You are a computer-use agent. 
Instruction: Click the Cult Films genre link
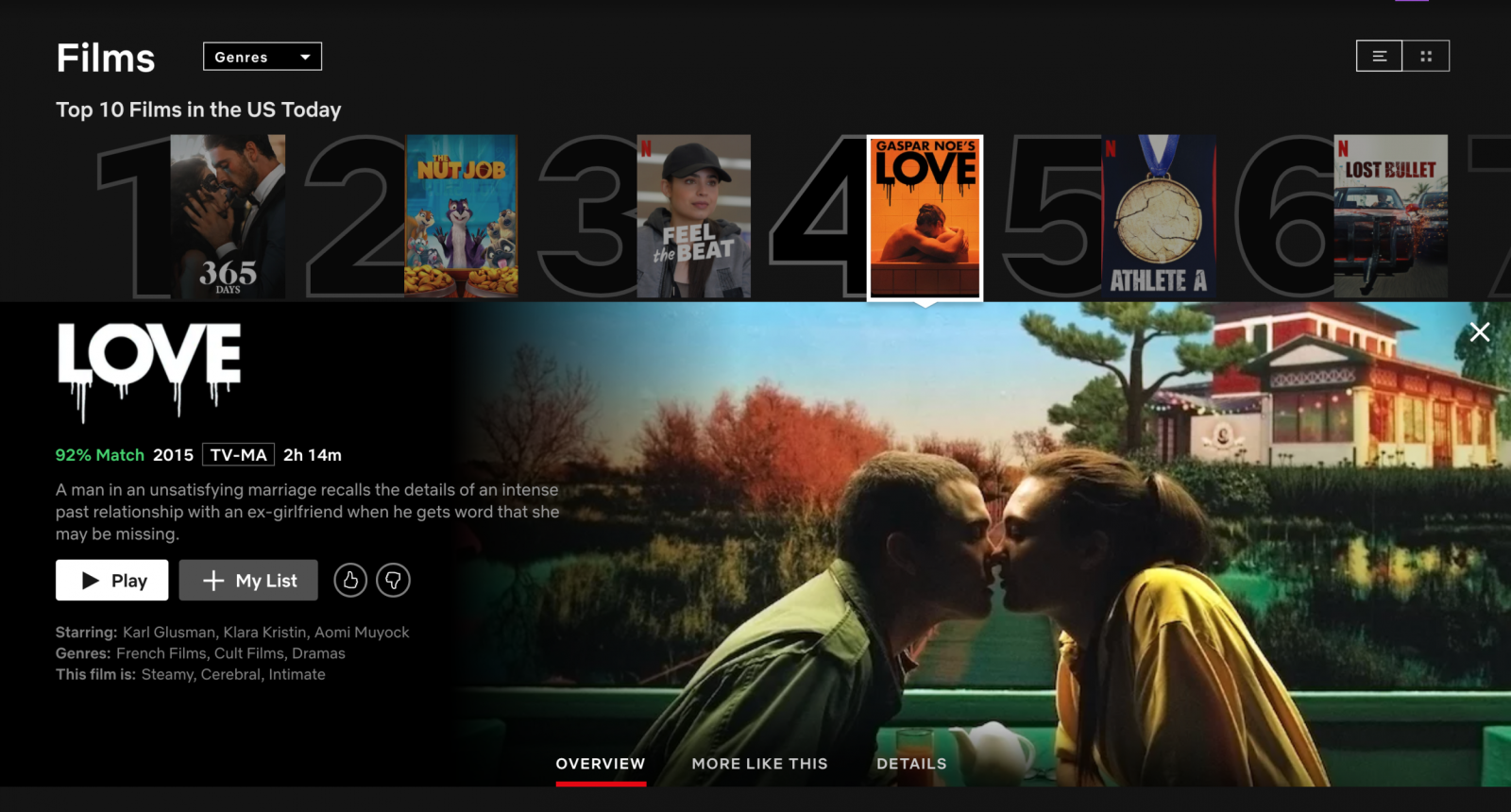click(248, 653)
